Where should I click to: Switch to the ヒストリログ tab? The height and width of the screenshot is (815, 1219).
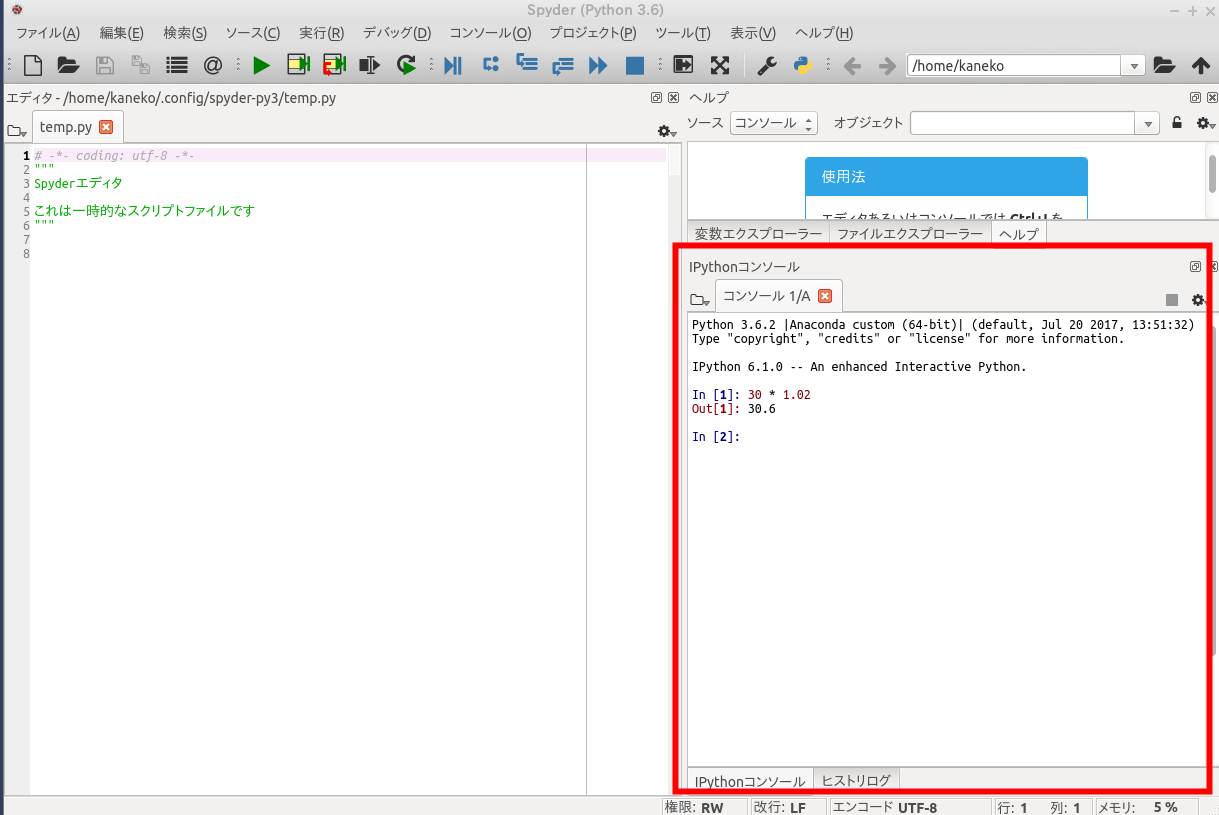pos(856,781)
